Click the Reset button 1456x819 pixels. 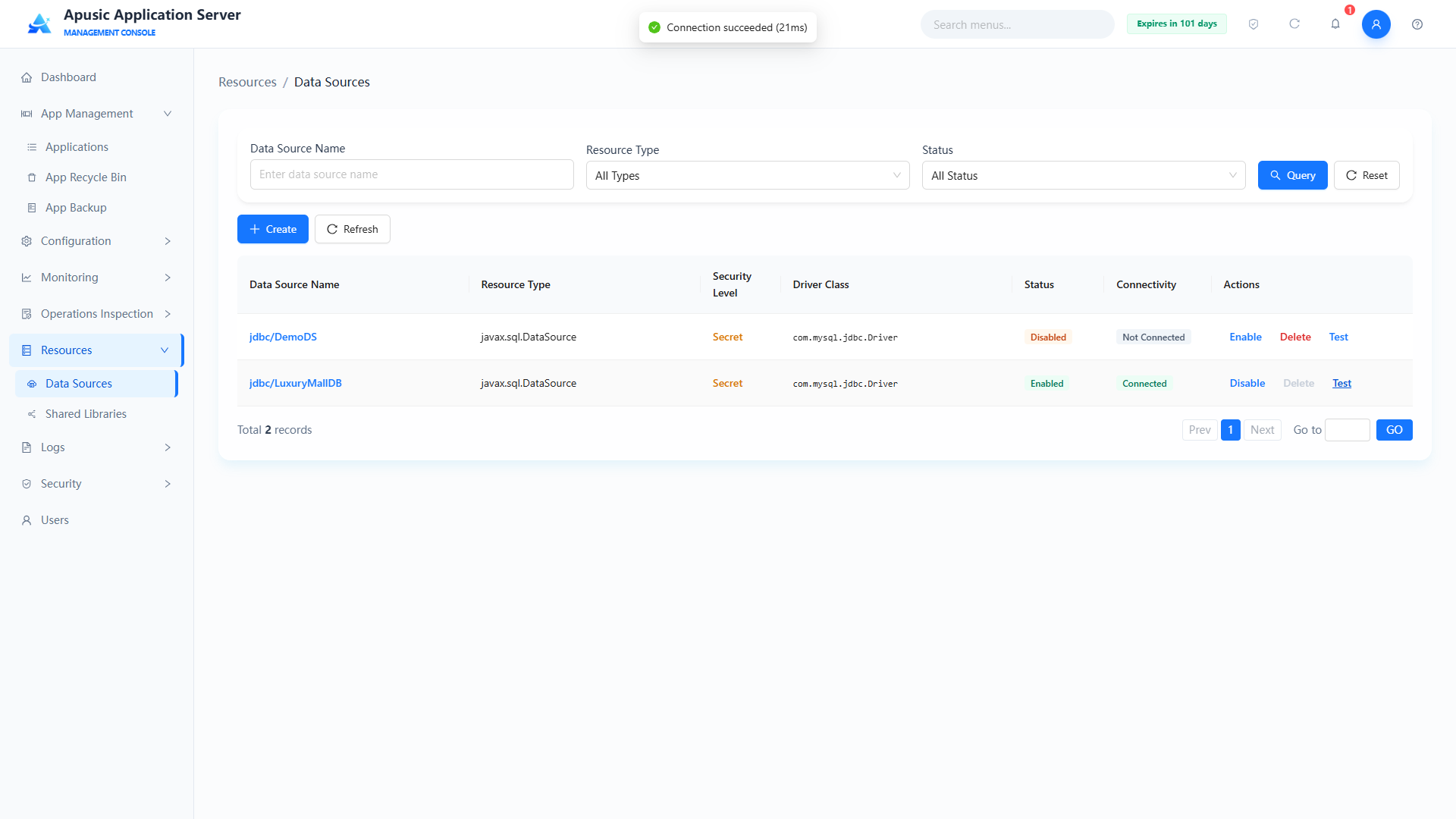pos(1367,175)
